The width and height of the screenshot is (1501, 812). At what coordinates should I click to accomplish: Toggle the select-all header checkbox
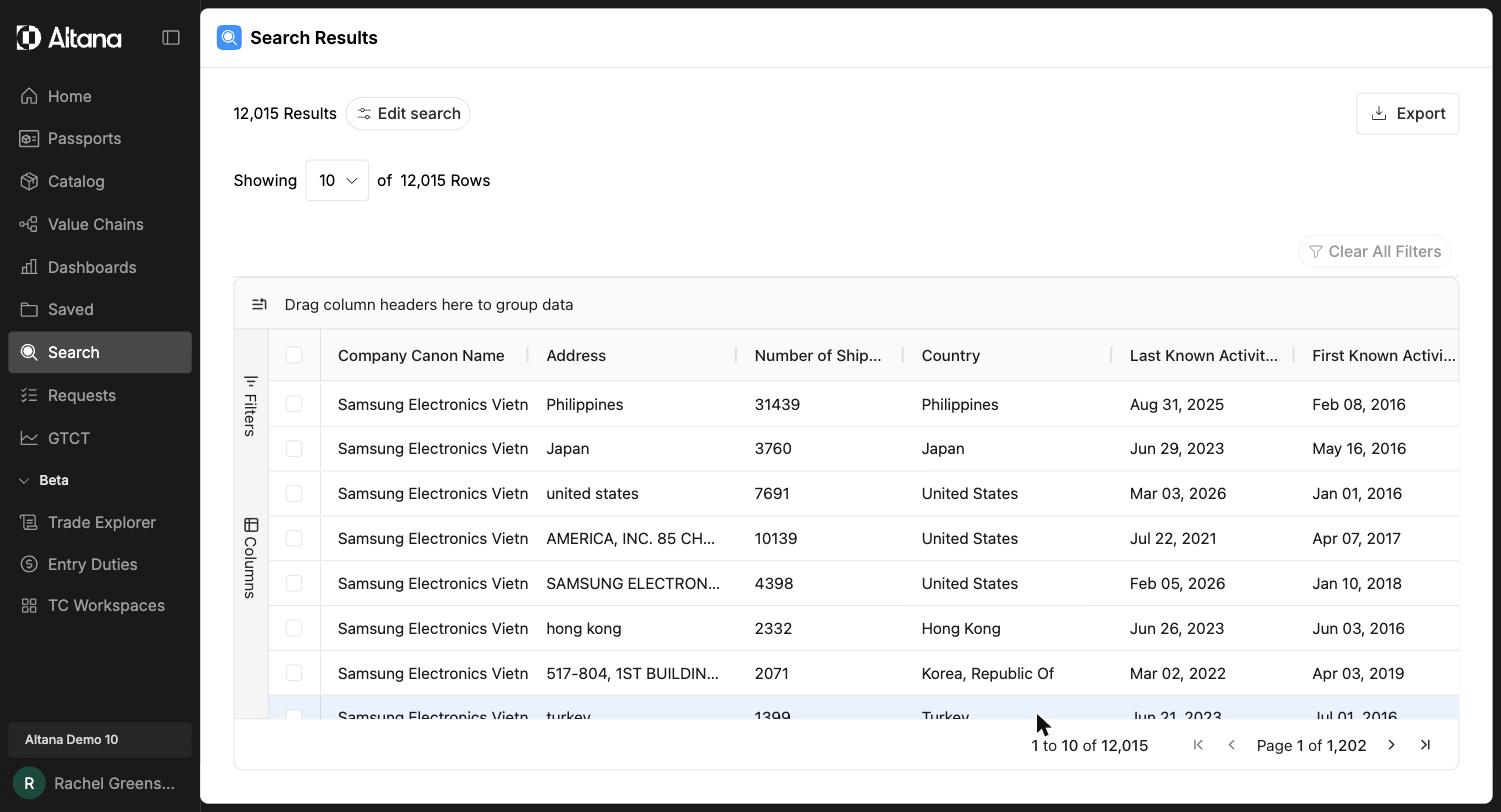click(294, 355)
